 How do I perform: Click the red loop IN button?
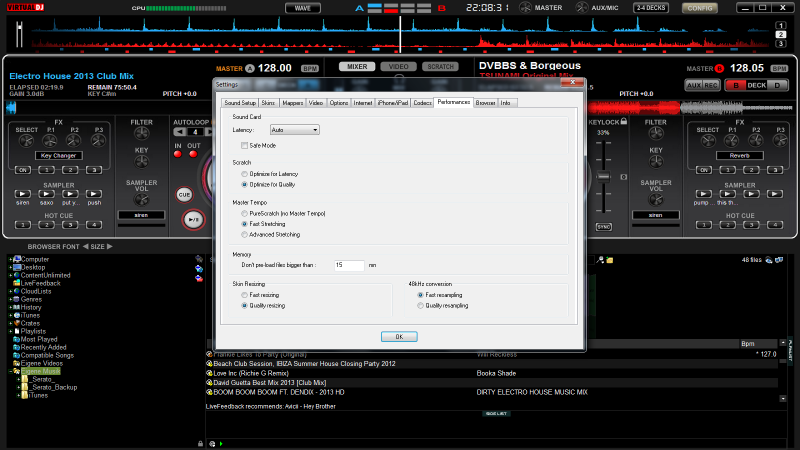[178, 154]
